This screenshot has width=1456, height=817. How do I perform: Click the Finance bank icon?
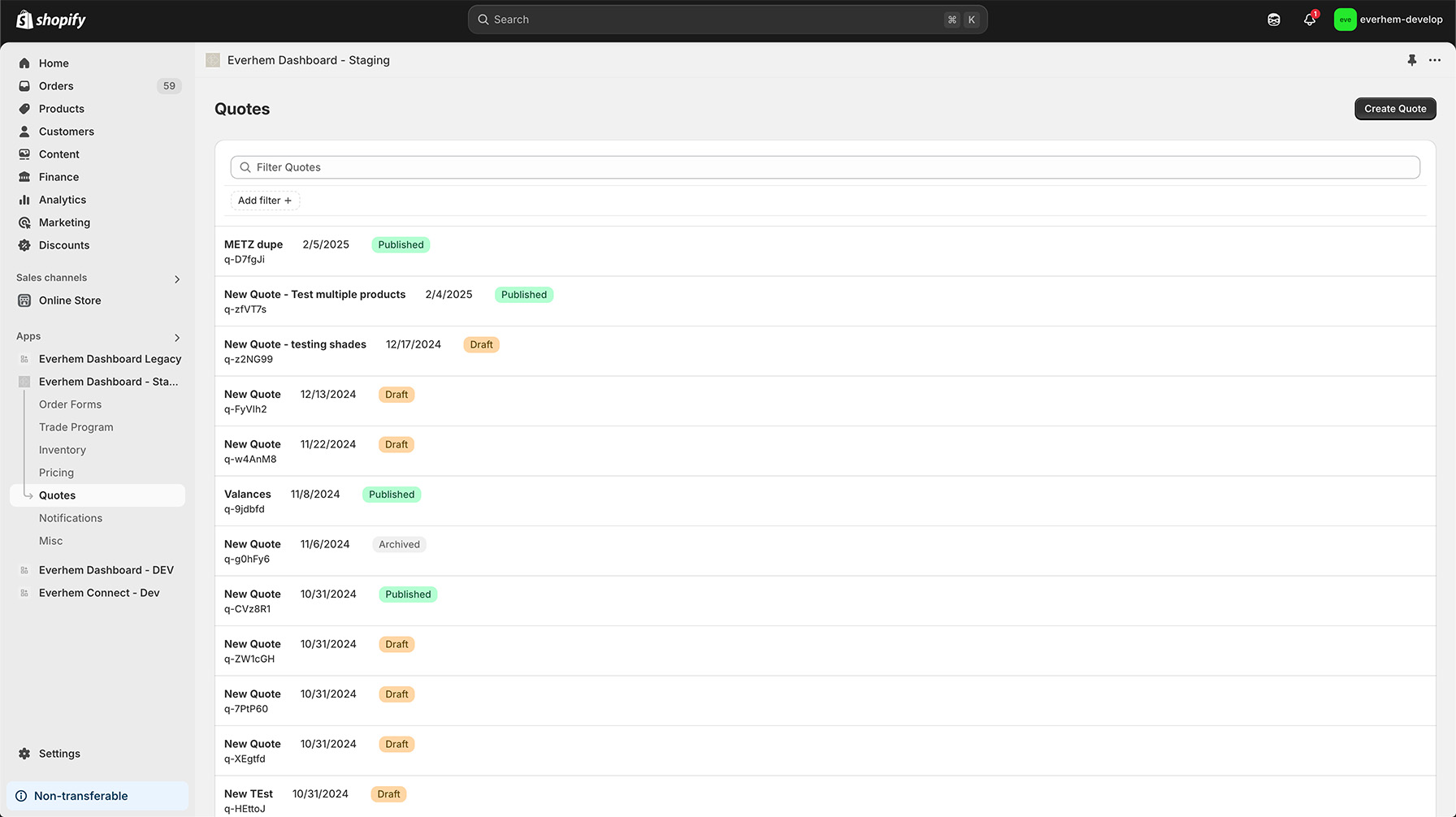(24, 177)
